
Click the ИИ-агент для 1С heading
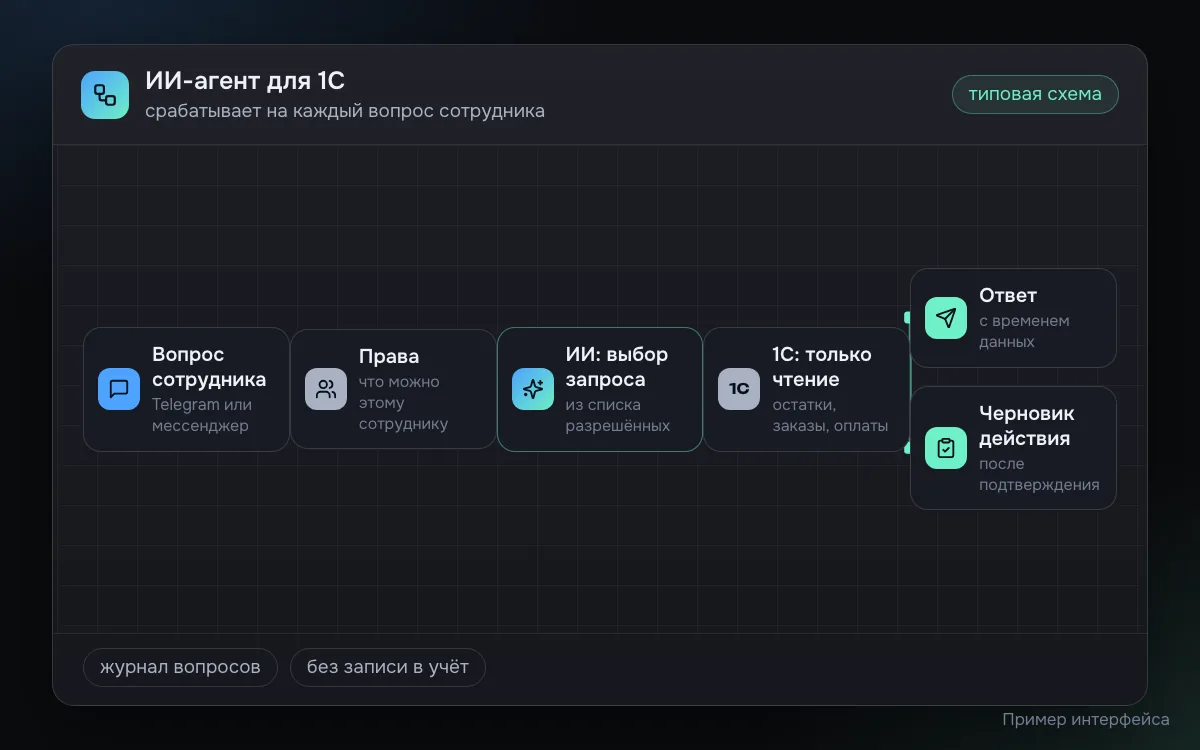245,81
